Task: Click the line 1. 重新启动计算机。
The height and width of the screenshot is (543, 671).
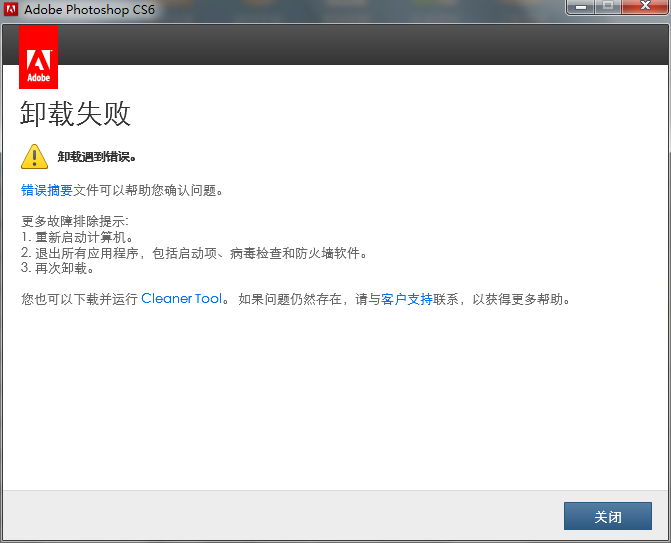Action: (x=77, y=237)
